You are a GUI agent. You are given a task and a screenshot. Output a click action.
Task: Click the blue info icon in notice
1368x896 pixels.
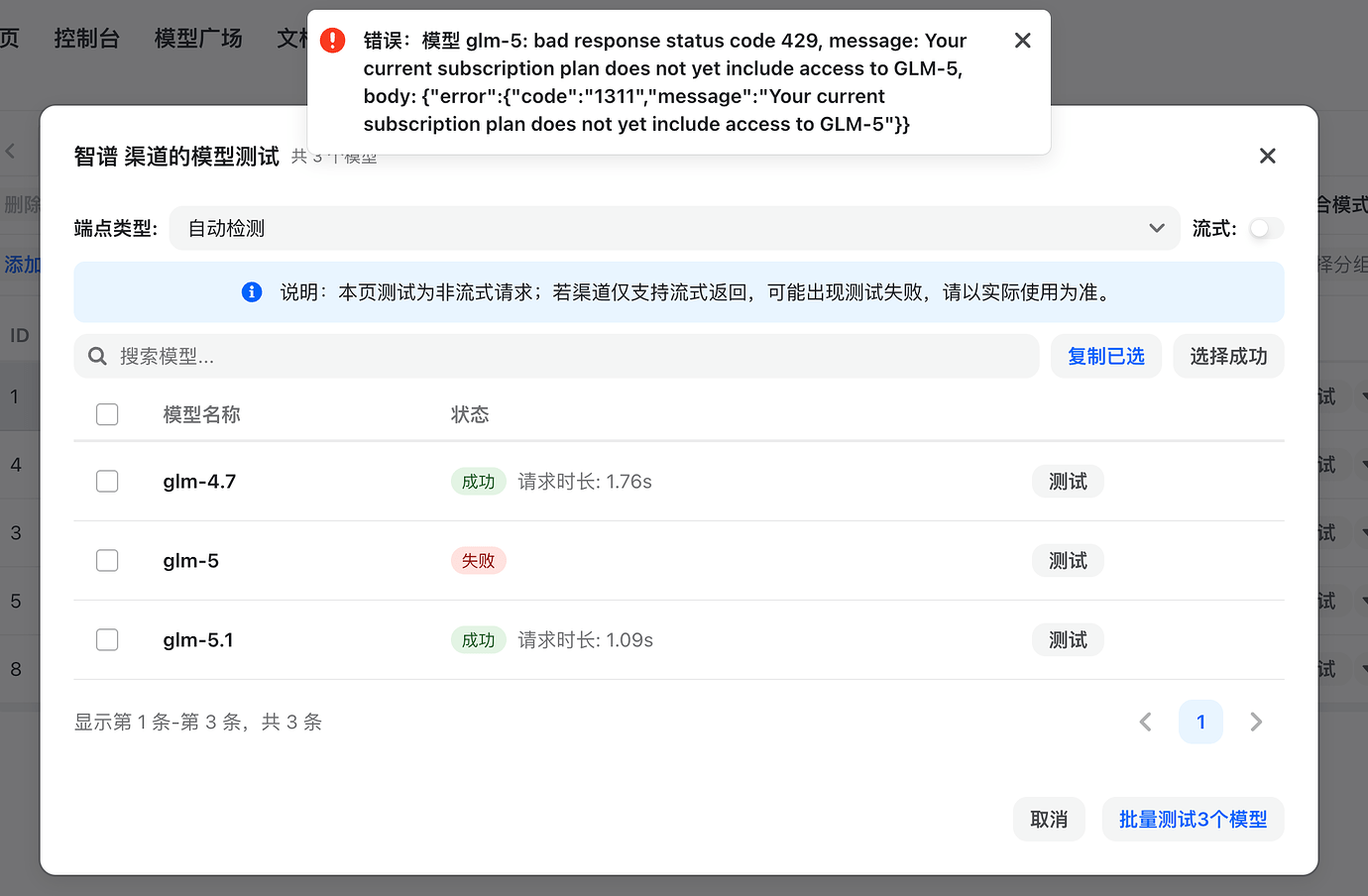(252, 292)
